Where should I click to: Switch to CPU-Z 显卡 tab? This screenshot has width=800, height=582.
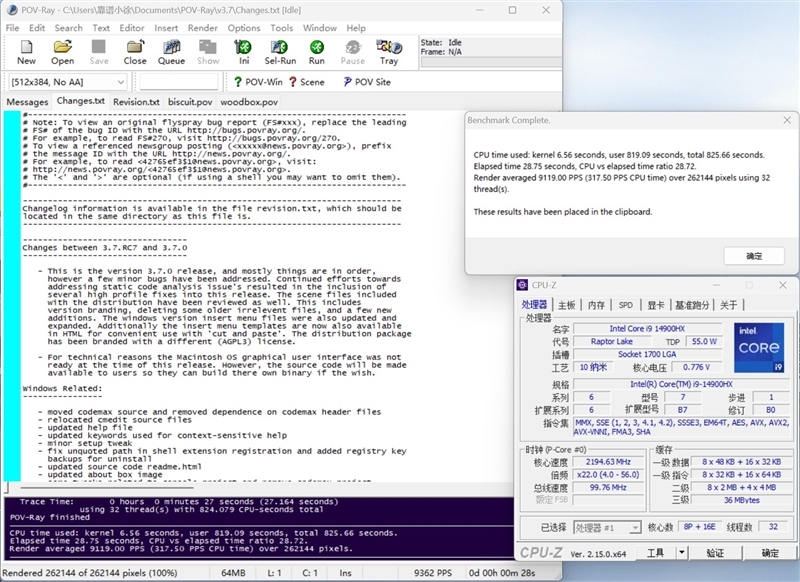tap(656, 305)
